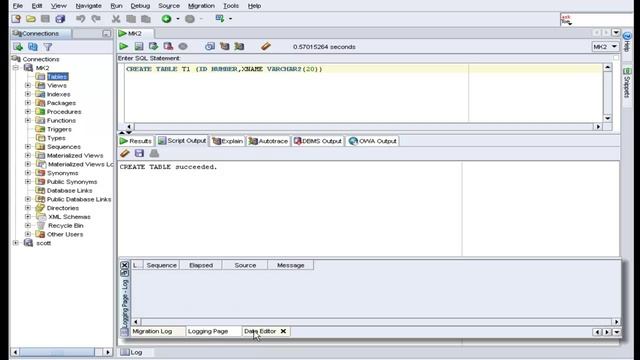Click the Cut scissors icon
This screenshot has width=640, height=360.
[116, 19]
